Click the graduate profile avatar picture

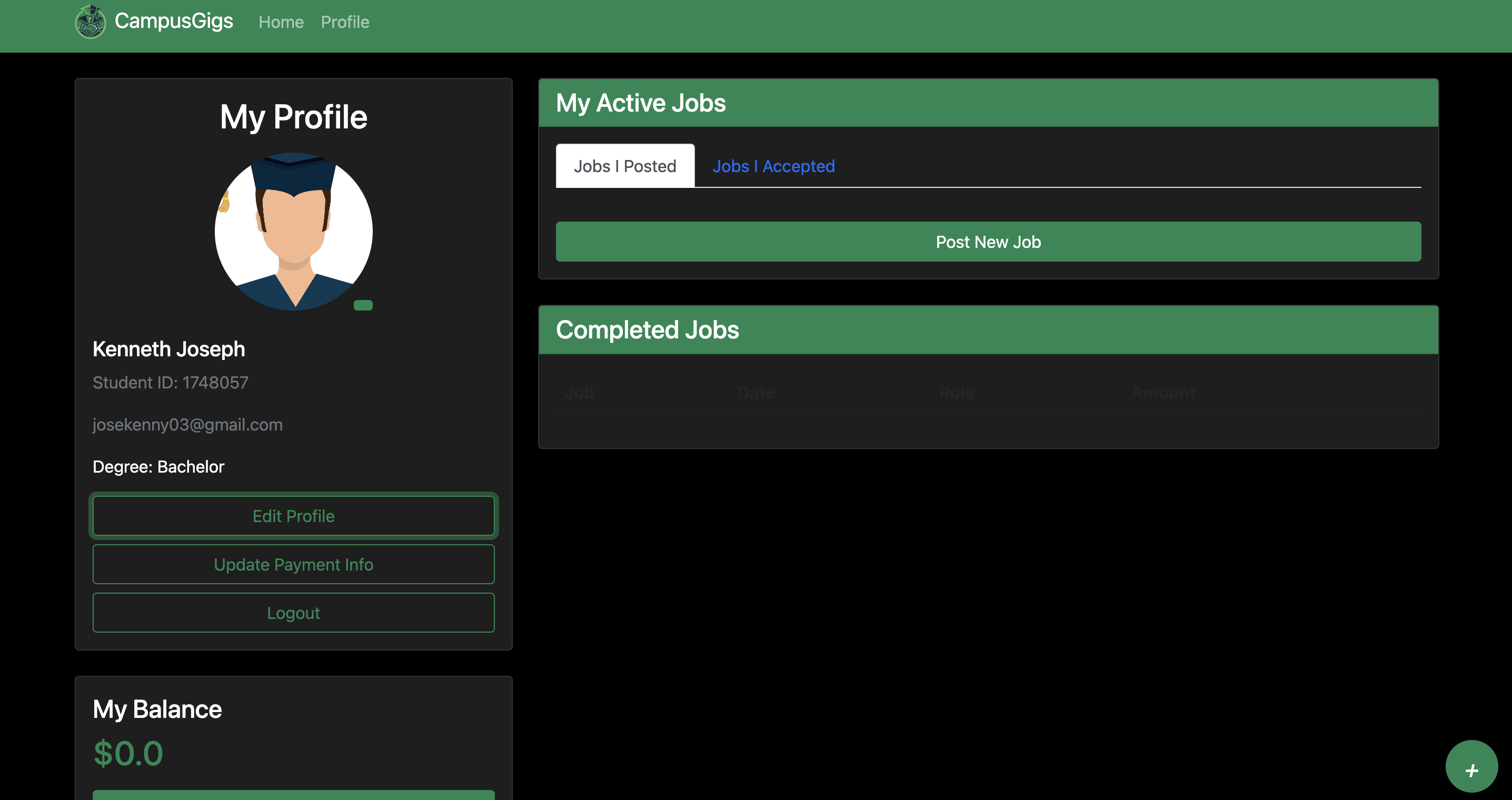coord(293,231)
